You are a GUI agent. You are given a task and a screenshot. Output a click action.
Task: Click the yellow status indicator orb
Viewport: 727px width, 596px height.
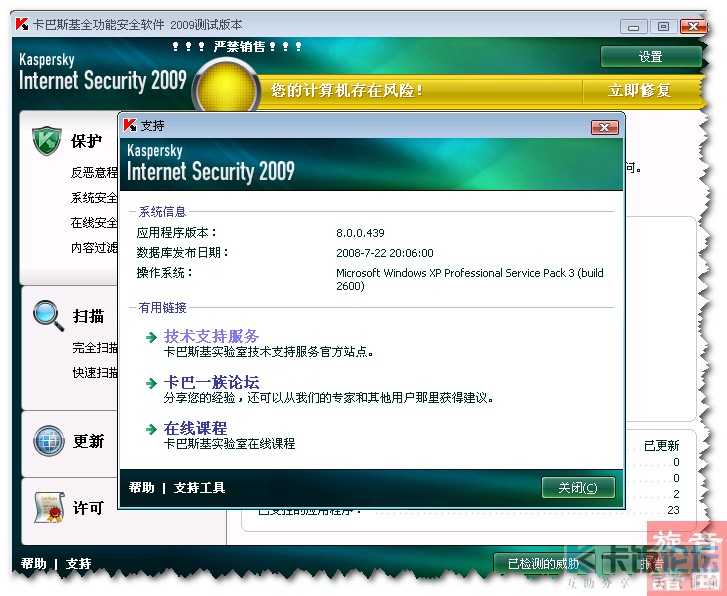coord(226,89)
